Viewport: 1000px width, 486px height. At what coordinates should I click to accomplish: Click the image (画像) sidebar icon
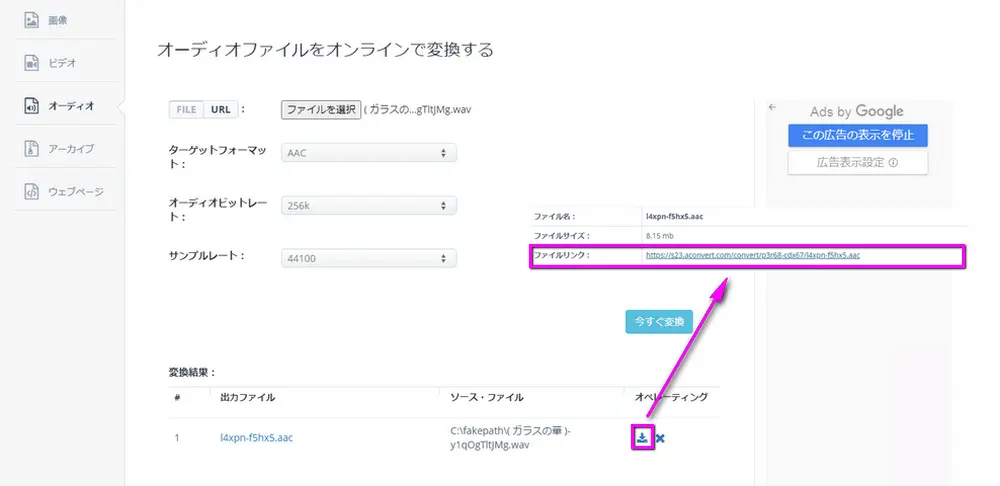click(31, 19)
